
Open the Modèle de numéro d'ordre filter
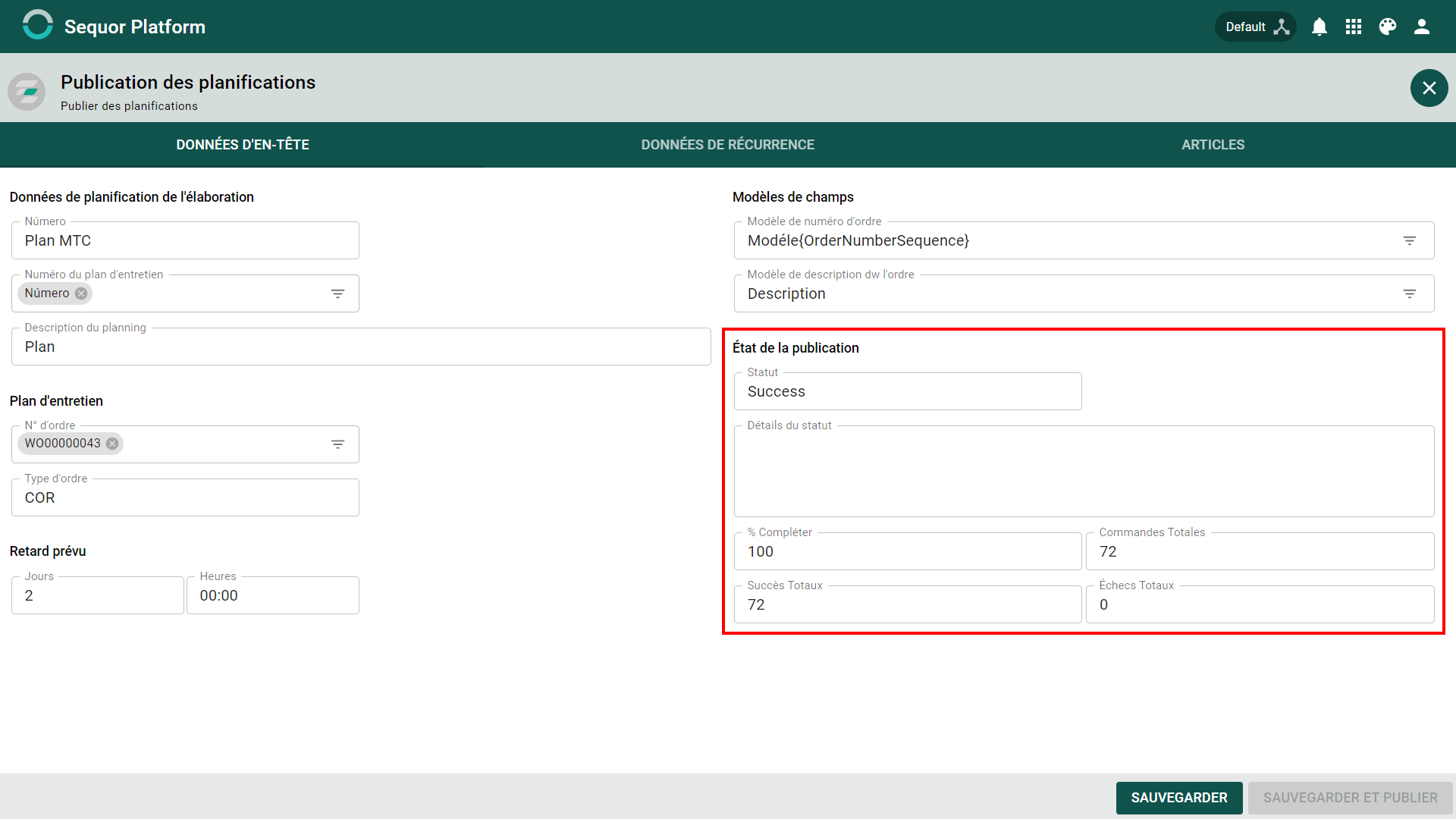(x=1410, y=240)
